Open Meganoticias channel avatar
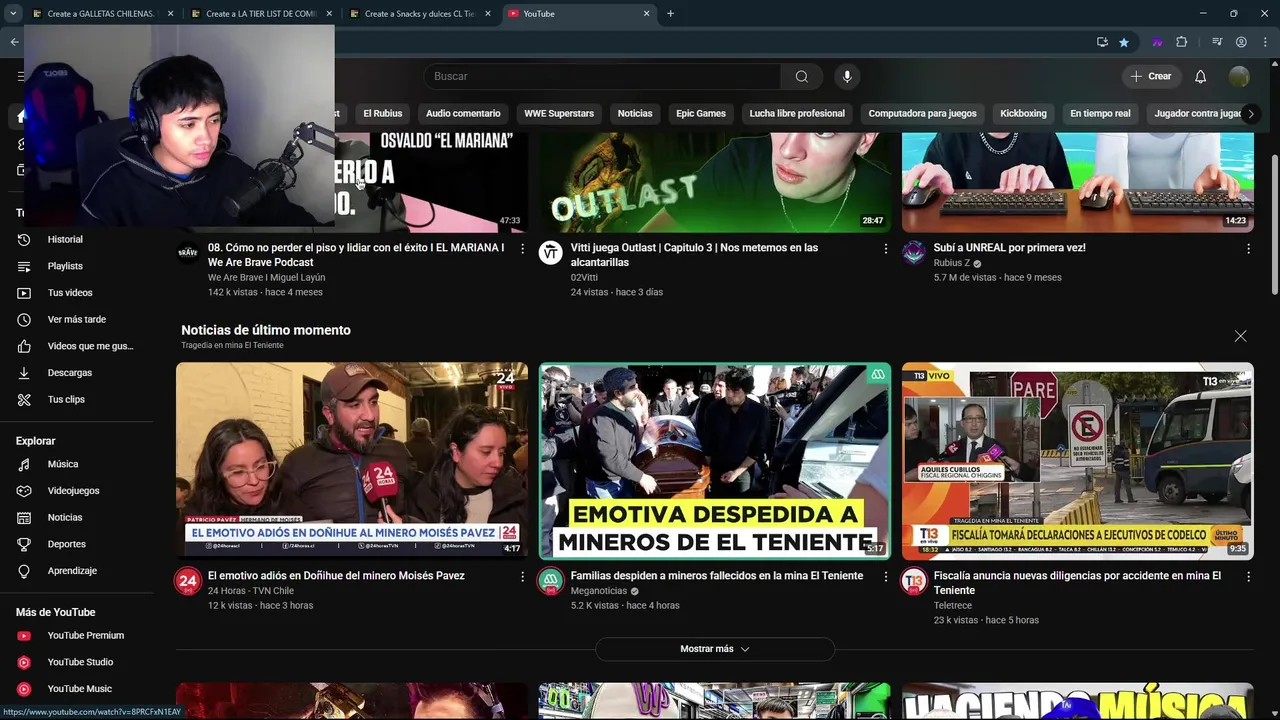 pos(551,581)
